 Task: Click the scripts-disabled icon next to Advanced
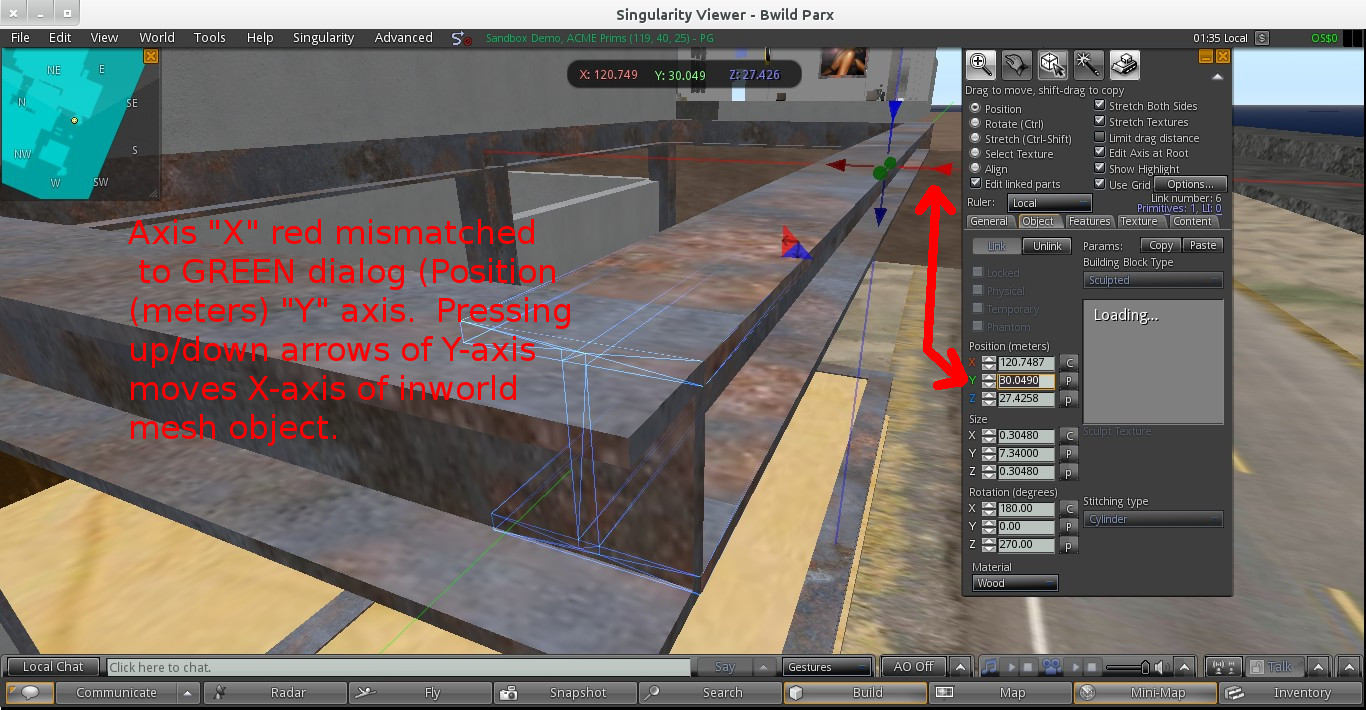[460, 39]
